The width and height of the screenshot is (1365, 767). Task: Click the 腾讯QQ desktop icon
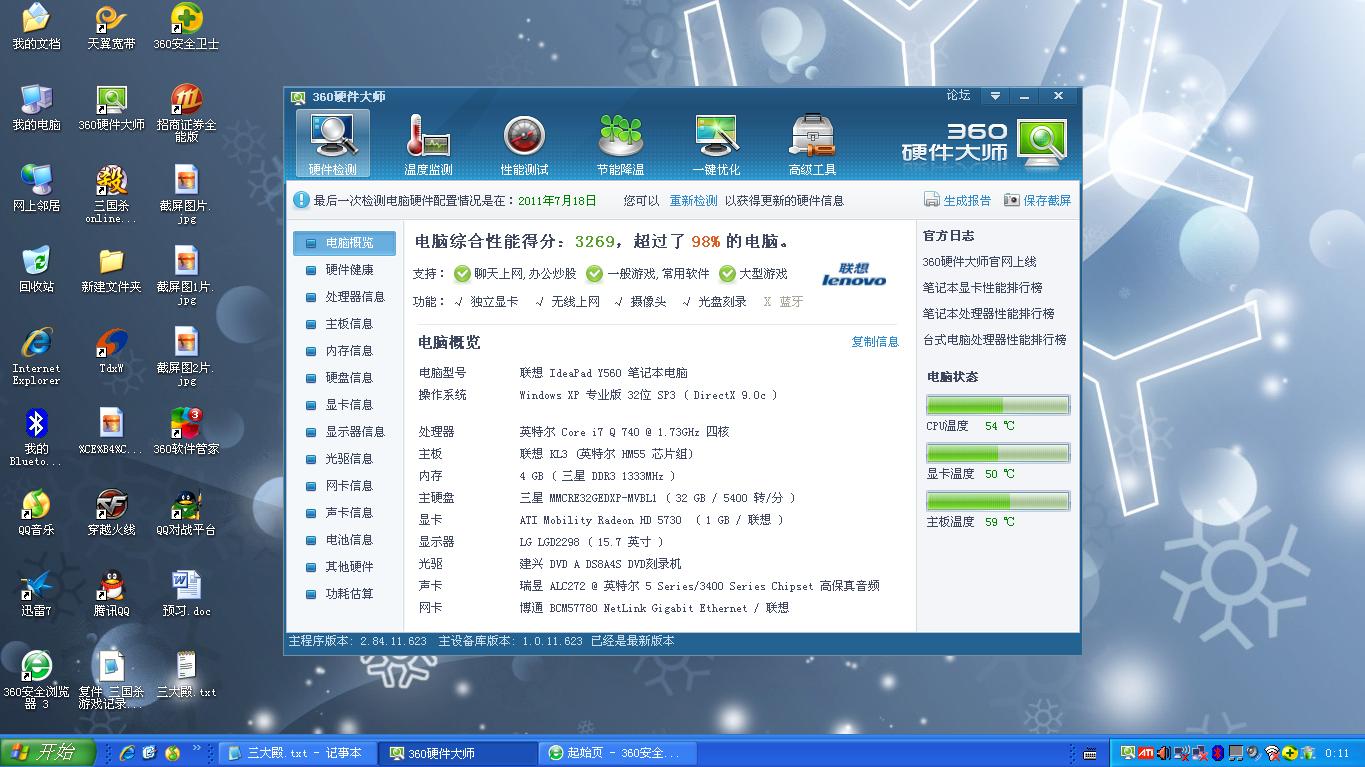point(111,594)
